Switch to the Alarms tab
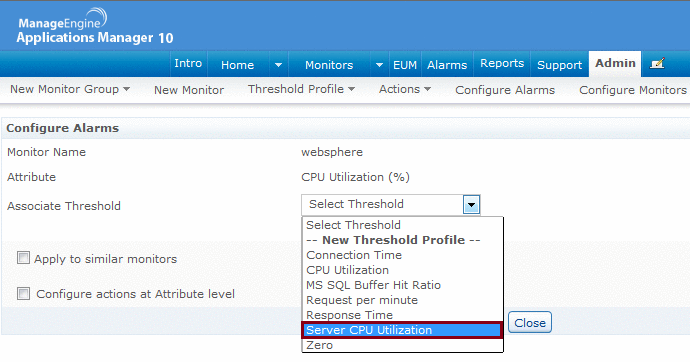 447,65
